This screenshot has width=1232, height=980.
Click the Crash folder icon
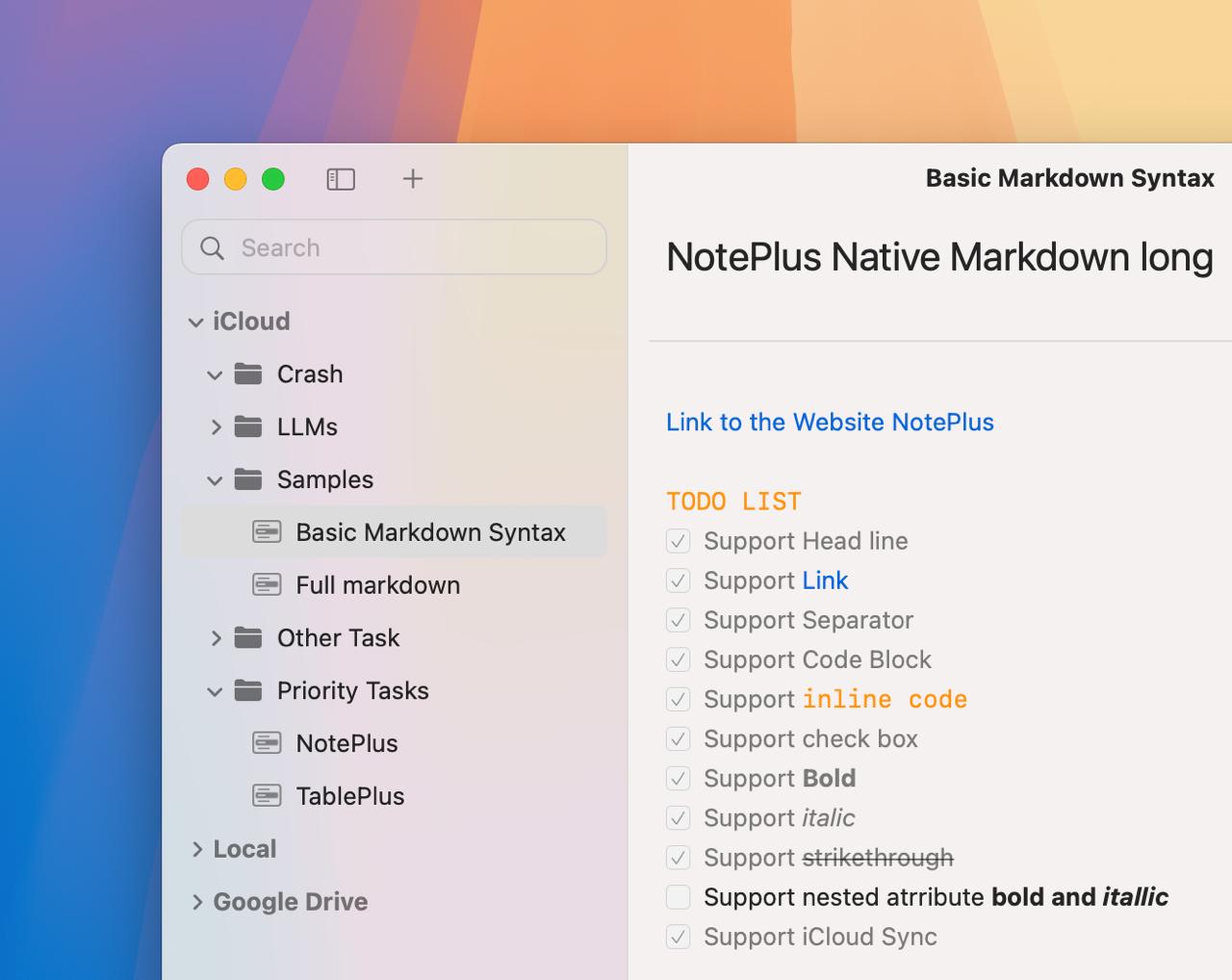[x=248, y=374]
